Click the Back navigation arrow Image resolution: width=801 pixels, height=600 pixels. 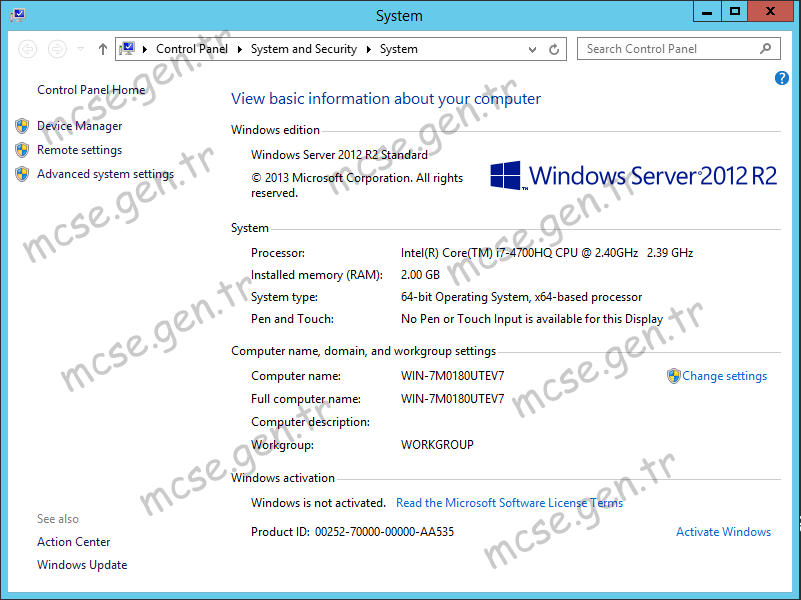28,49
